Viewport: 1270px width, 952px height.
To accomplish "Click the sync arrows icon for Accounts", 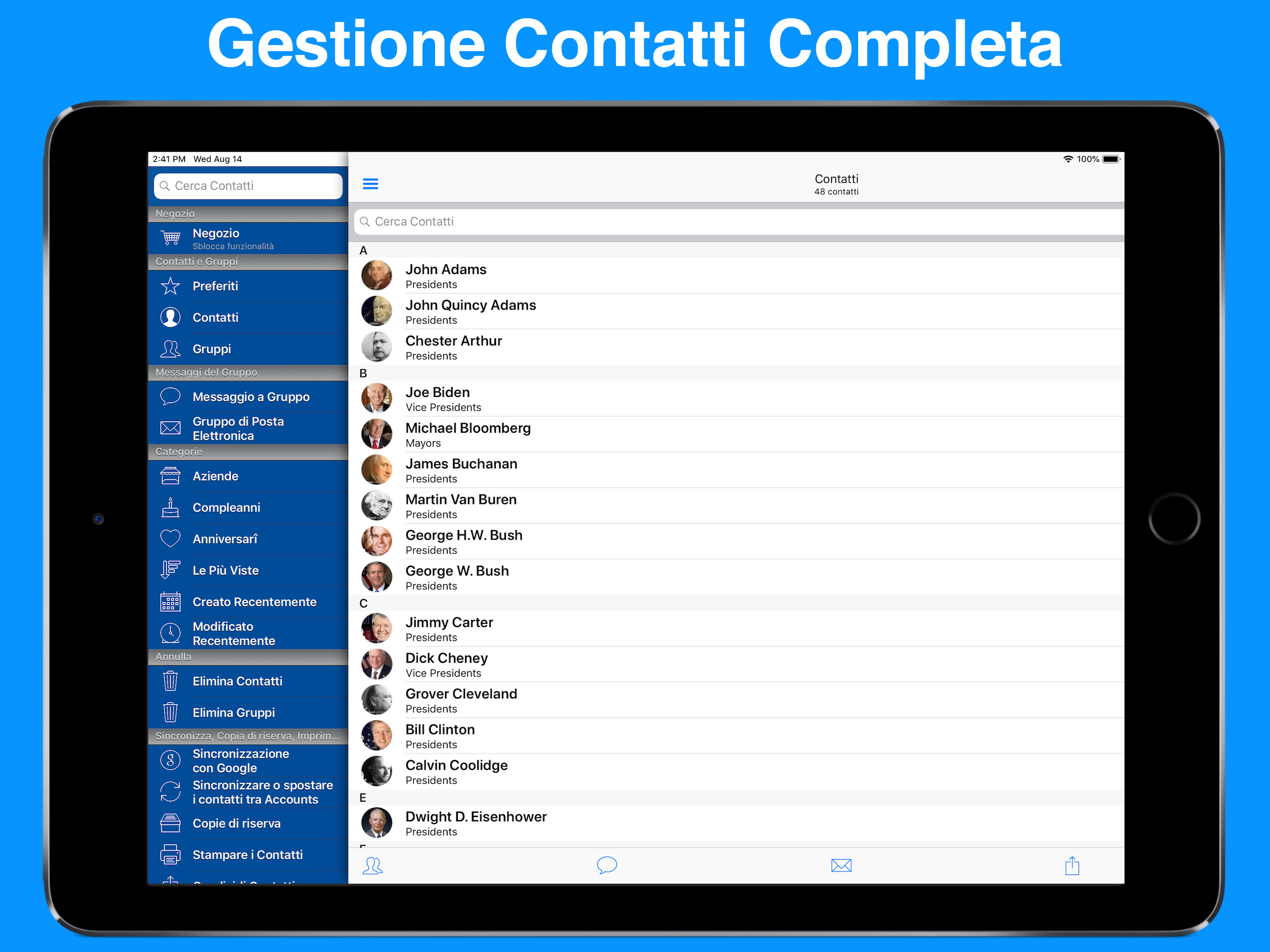I will pyautogui.click(x=171, y=792).
